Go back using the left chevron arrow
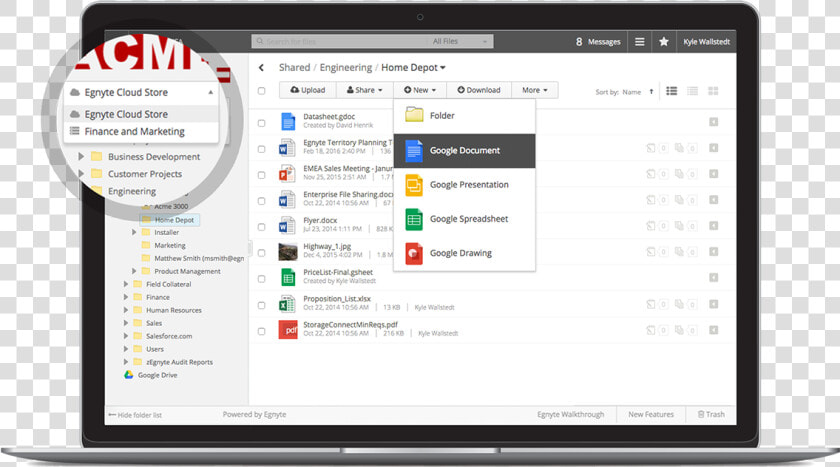This screenshot has height=467, width=840. pyautogui.click(x=261, y=67)
